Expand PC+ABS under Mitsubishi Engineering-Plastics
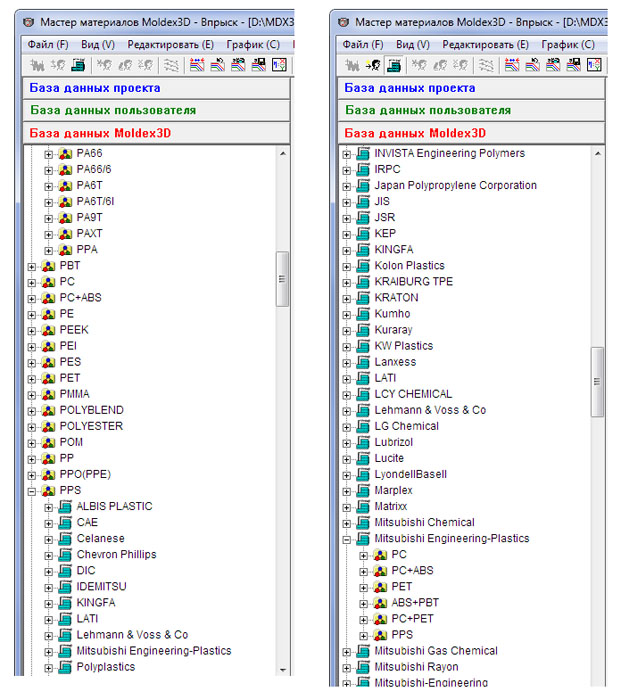The height and width of the screenshot is (700, 621). (x=363, y=572)
